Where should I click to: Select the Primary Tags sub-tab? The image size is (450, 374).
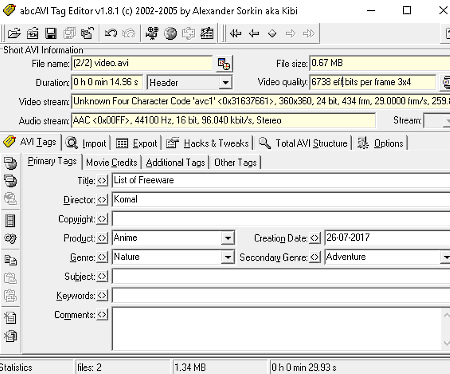click(x=52, y=161)
